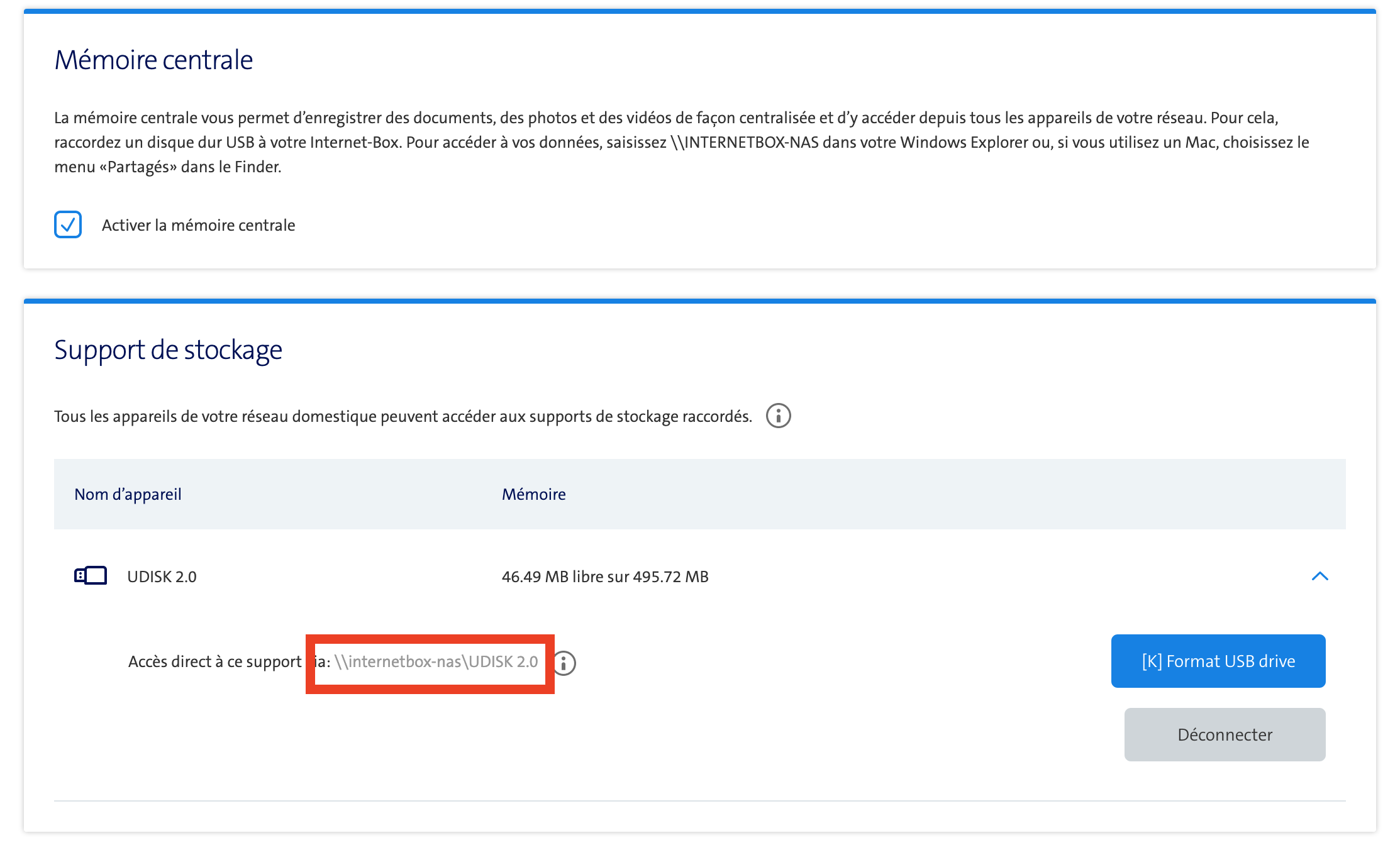This screenshot has width=1400, height=850.
Task: Click \\INTERNETBOX-NAS in the description paragraph
Action: tap(745, 142)
